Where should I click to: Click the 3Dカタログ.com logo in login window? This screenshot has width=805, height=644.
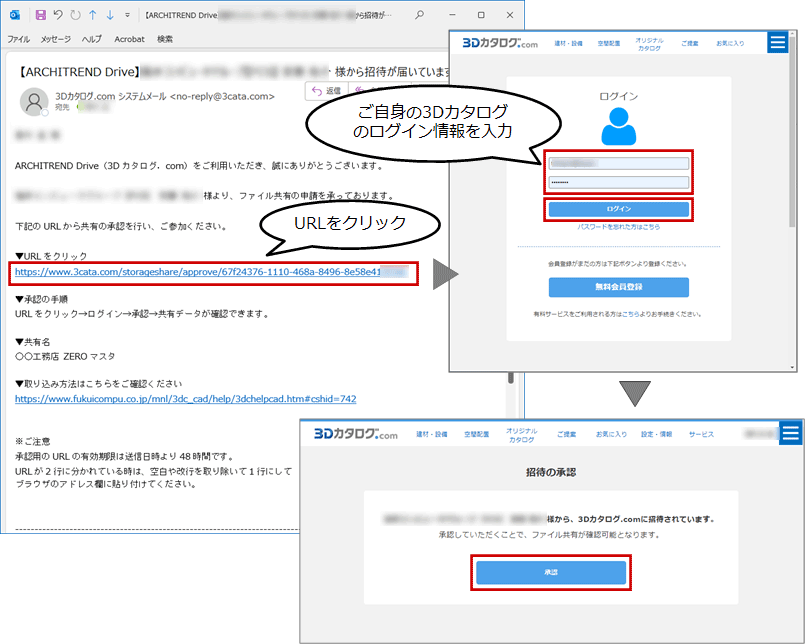coord(500,43)
